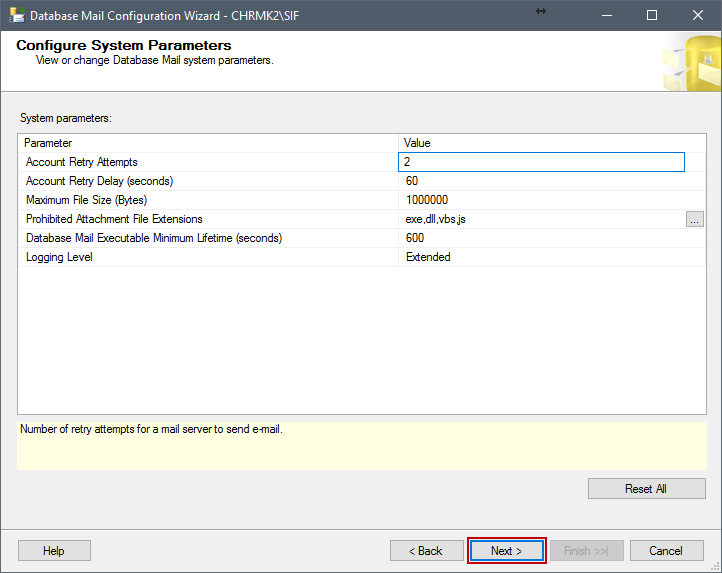Image resolution: width=722 pixels, height=573 pixels.
Task: Click the Prohibited Attachment File Extensions label
Action: tap(114, 219)
